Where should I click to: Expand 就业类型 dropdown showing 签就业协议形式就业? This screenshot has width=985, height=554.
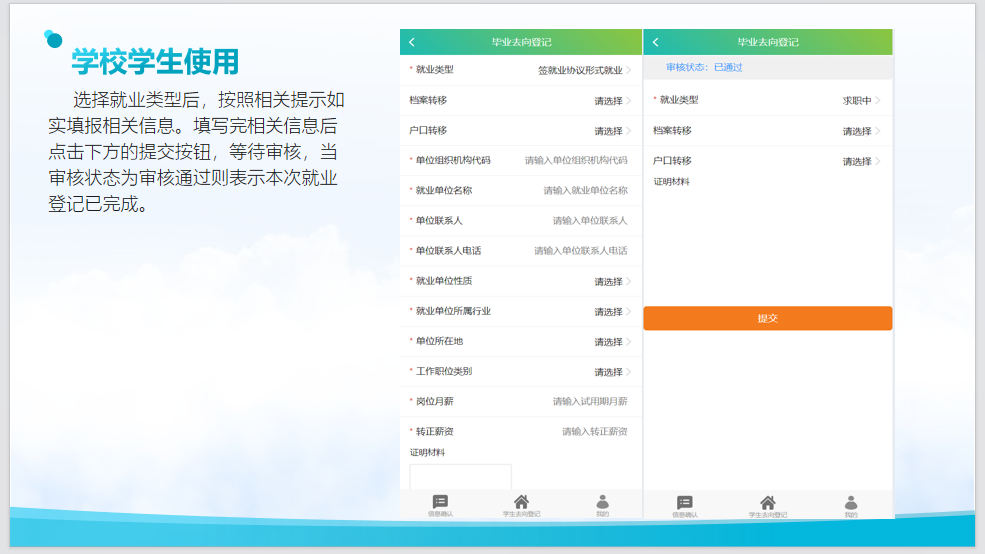point(584,71)
